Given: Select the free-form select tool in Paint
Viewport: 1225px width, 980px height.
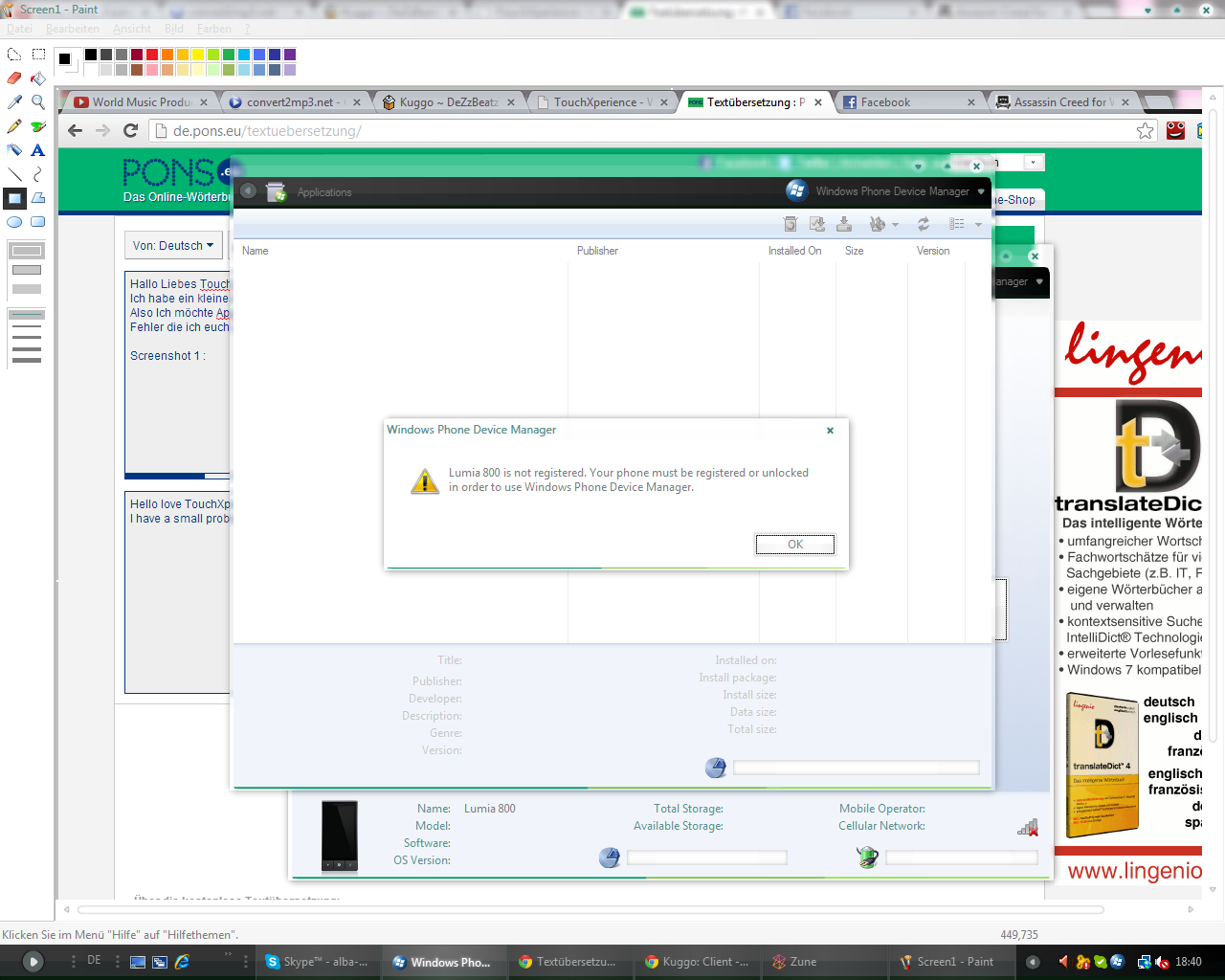Looking at the screenshot, I should tap(14, 55).
